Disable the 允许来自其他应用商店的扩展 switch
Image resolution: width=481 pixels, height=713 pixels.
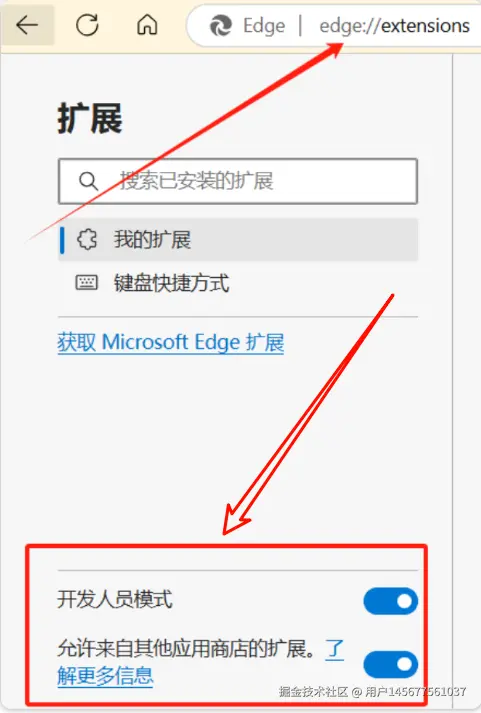[x=391, y=664]
